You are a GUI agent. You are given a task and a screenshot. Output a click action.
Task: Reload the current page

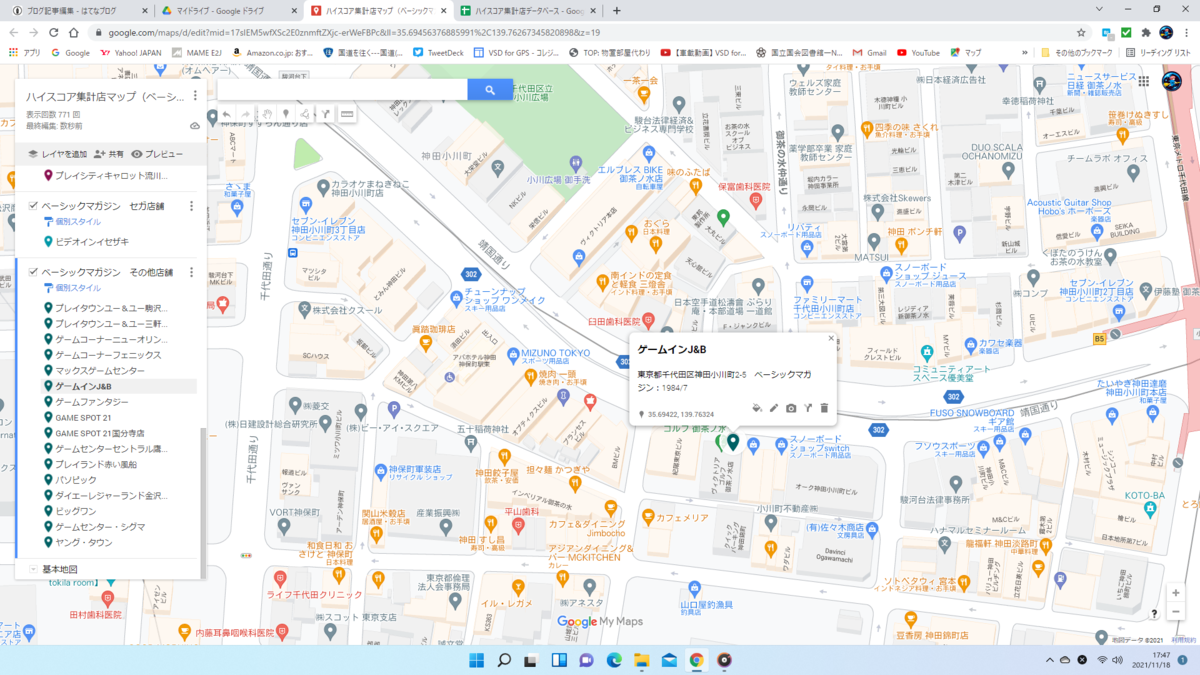point(55,32)
